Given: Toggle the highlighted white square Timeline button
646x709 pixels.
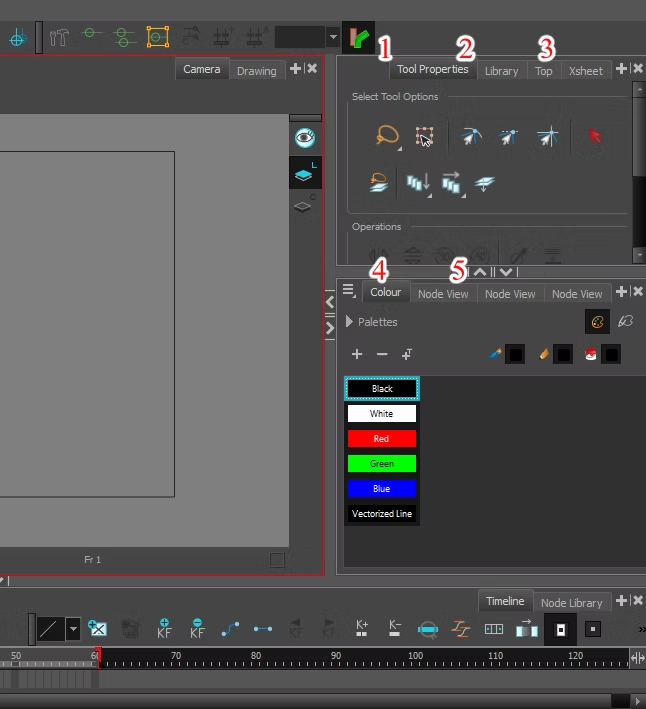Looking at the screenshot, I should [x=561, y=629].
